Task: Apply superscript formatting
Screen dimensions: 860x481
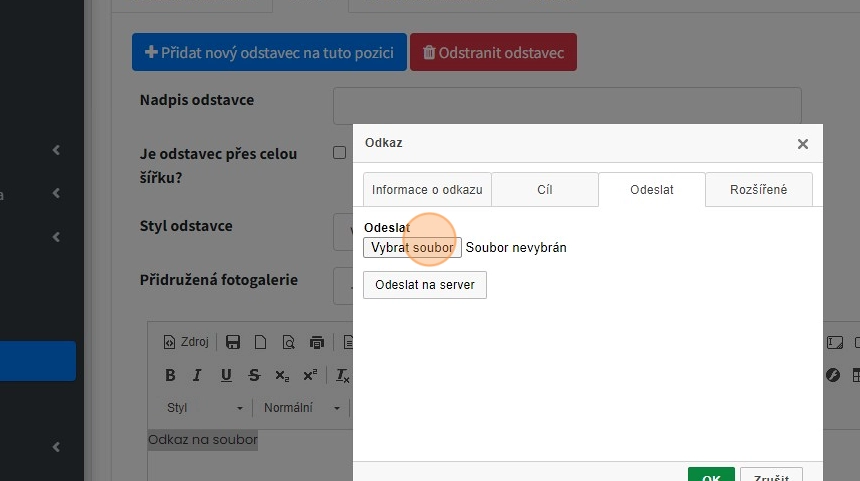Action: click(310, 376)
